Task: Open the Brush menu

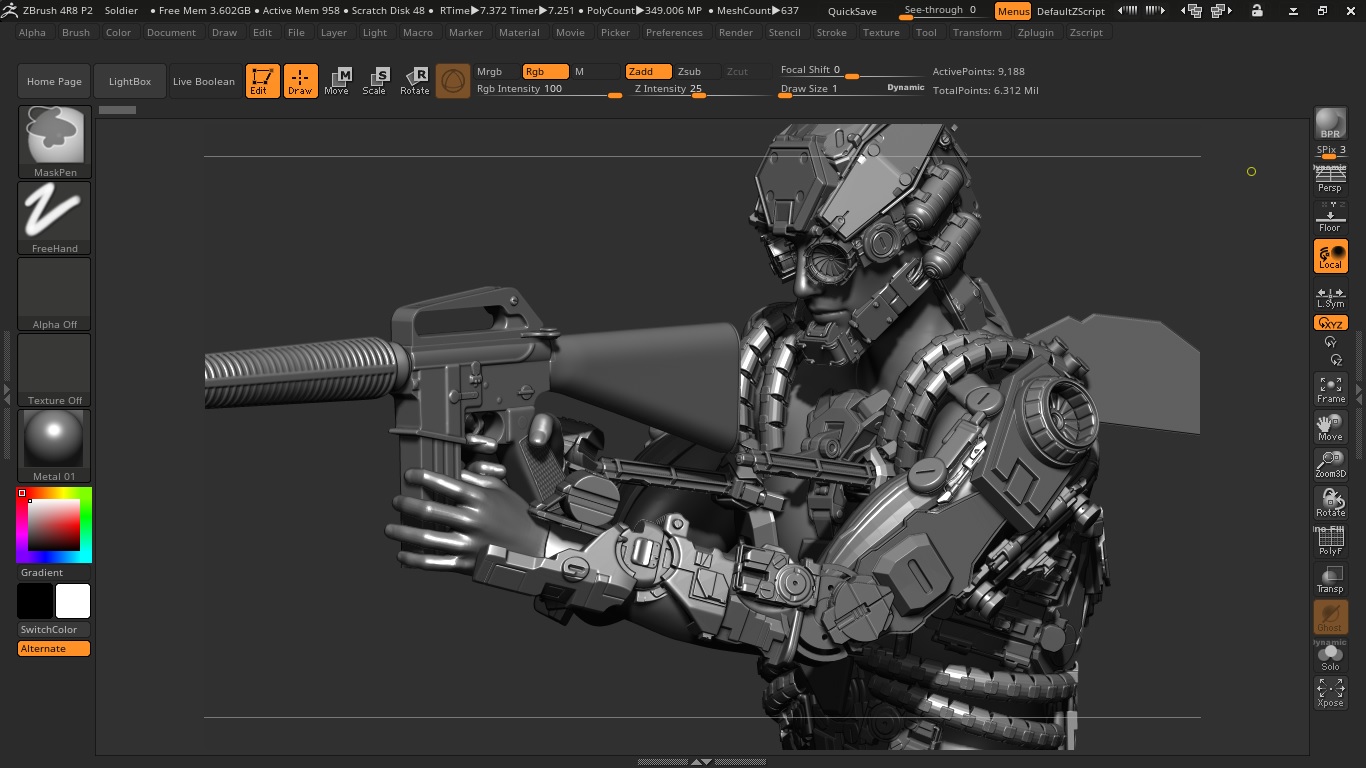Action: pos(76,32)
